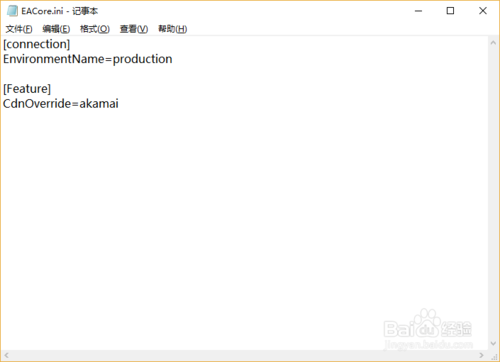Minimize the EACore.ini Notepad window

click(x=418, y=11)
